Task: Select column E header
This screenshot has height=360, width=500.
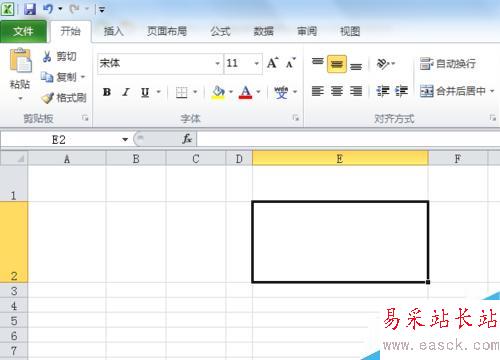Action: coord(340,158)
